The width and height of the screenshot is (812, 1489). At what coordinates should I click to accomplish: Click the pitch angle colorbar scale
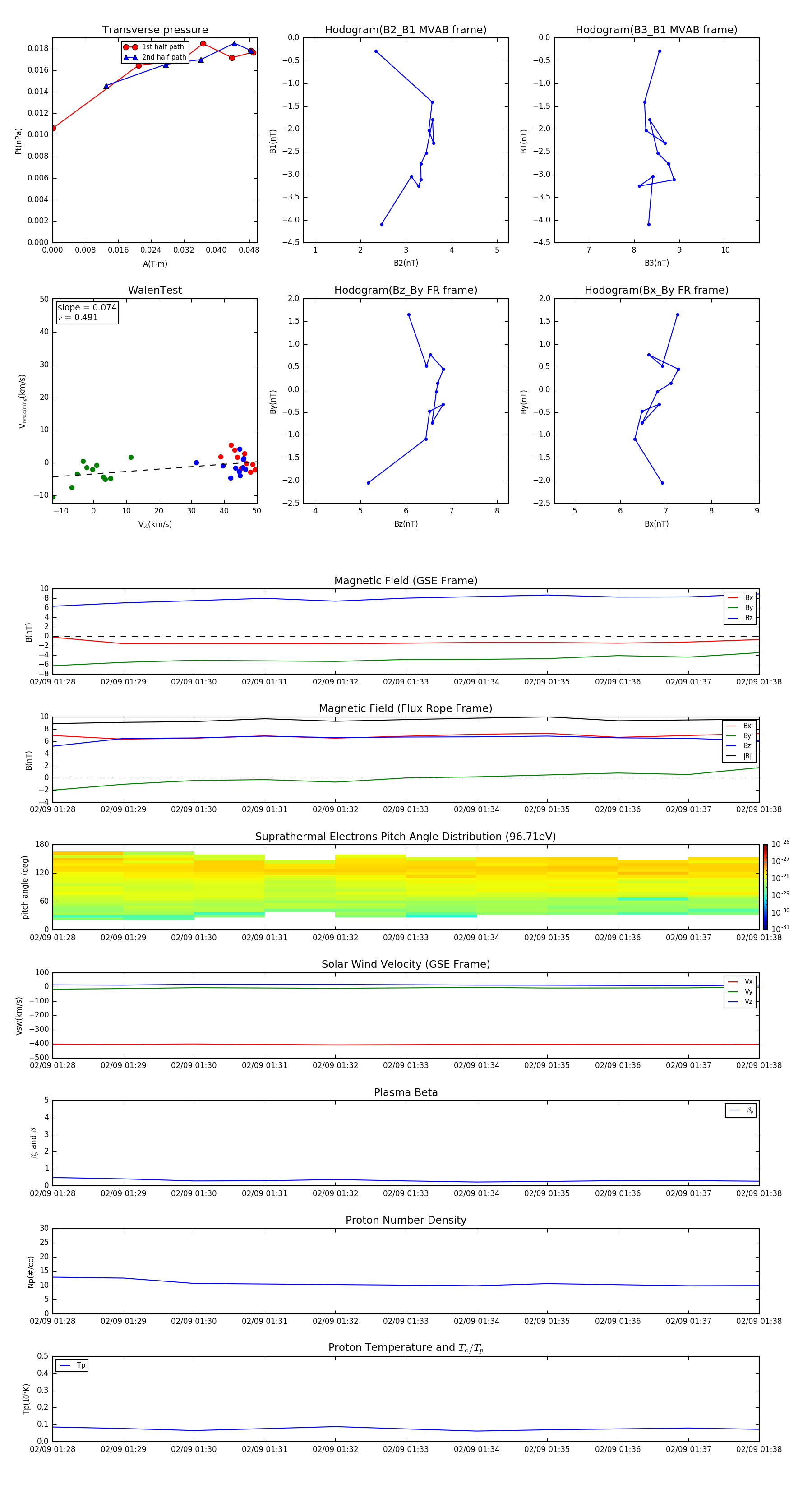tap(765, 887)
